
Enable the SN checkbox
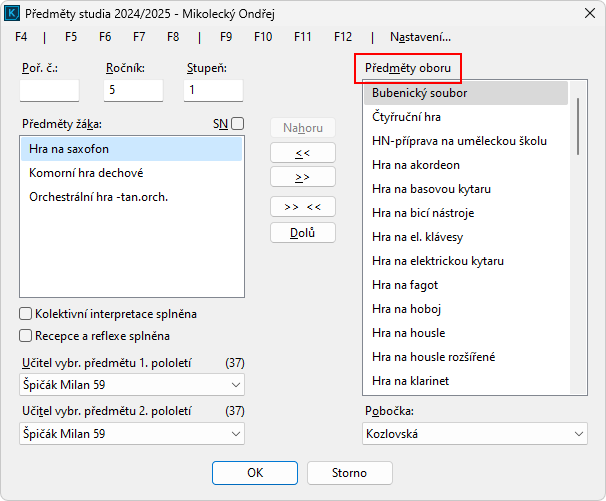pos(237,124)
